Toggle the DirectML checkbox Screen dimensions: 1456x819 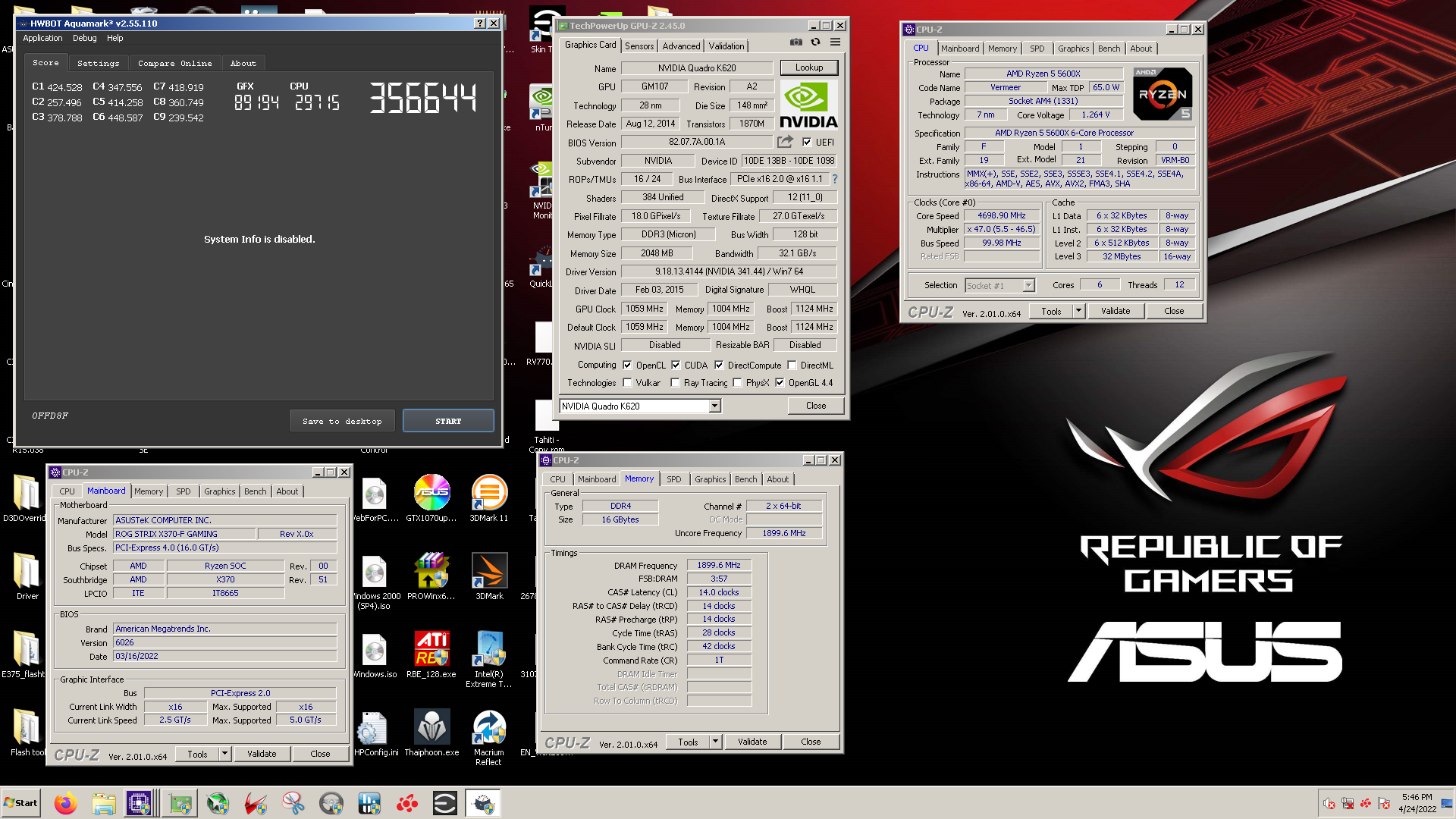point(792,365)
